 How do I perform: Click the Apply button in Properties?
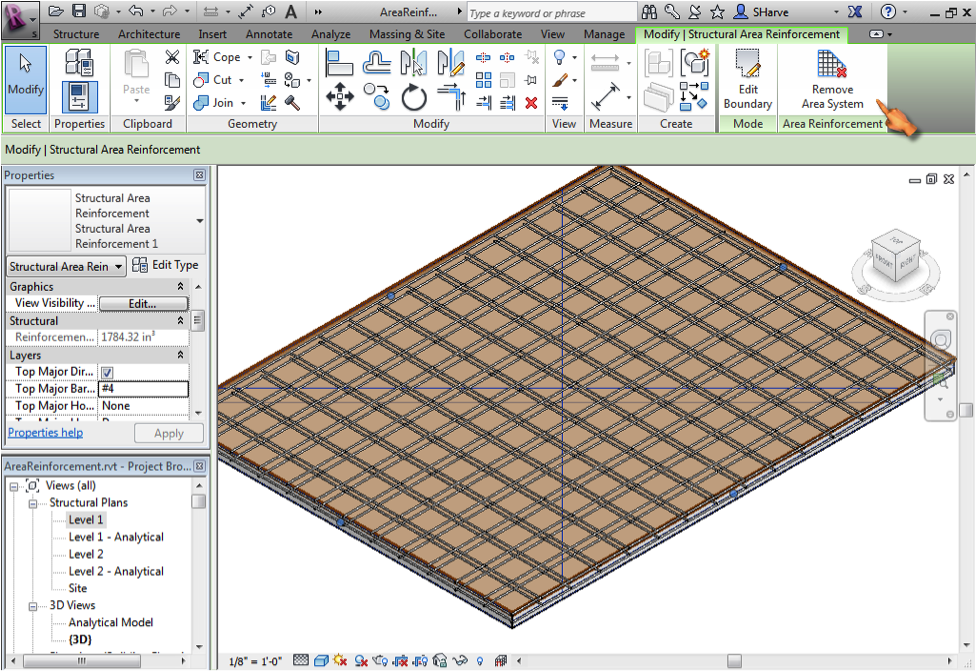point(168,432)
